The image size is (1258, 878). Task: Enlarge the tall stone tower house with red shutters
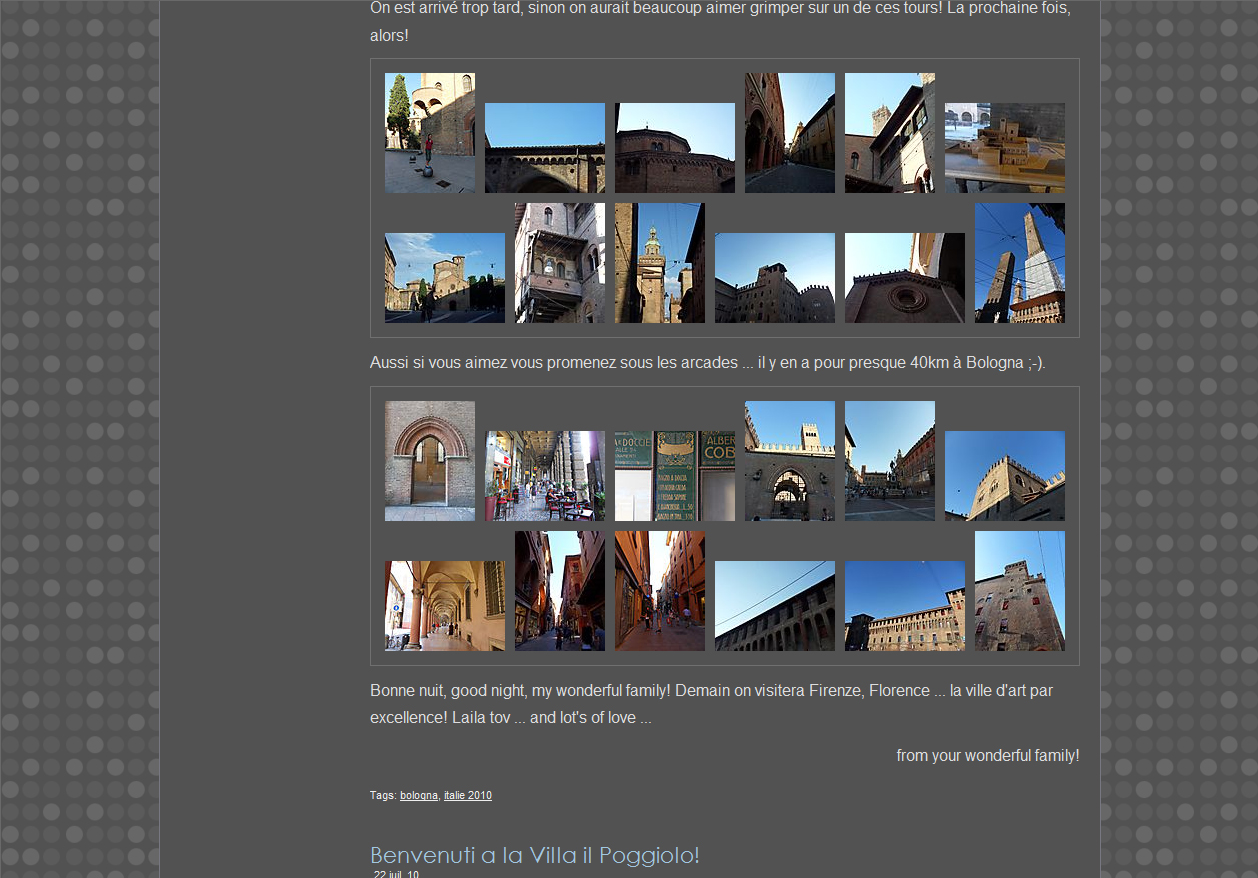coord(1019,591)
